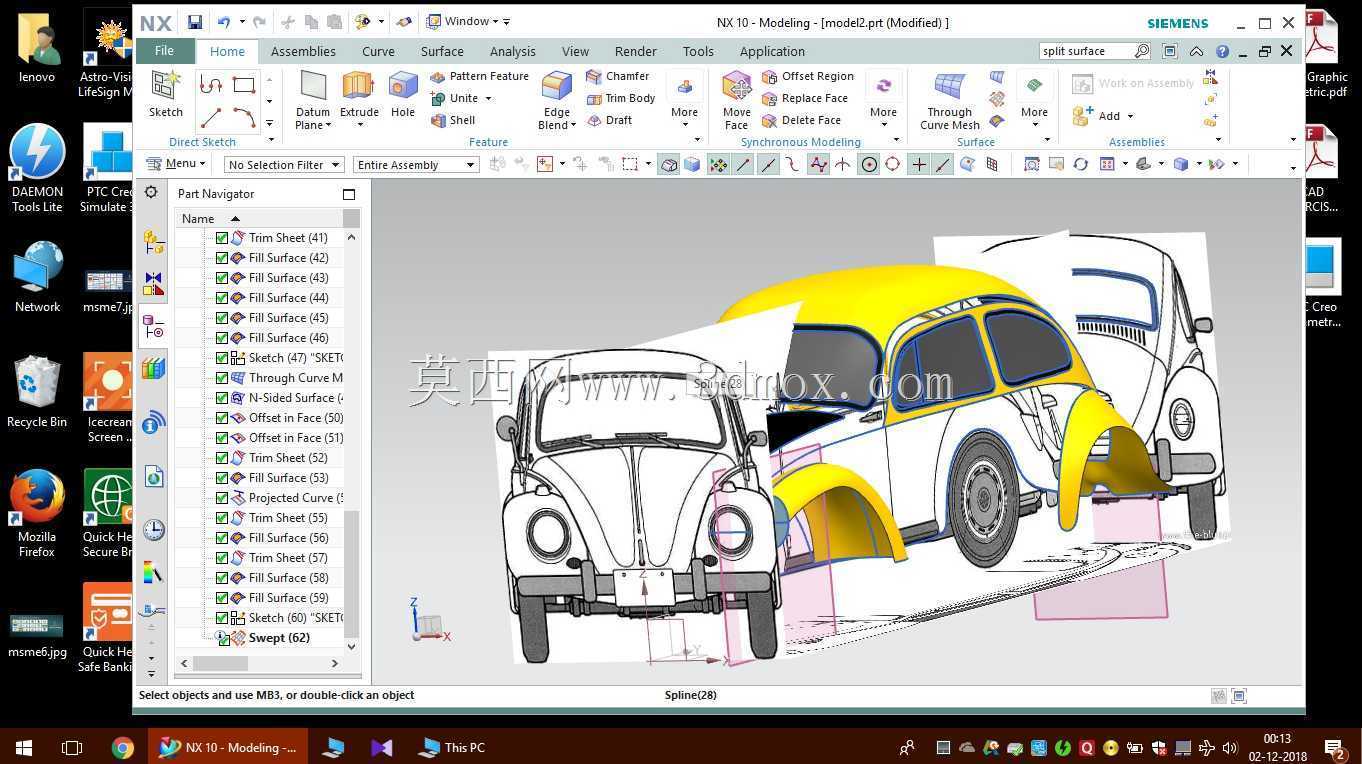Open the Assembly Navigator sidebar icon
Viewport: 1362px width, 764px height.
tap(153, 241)
